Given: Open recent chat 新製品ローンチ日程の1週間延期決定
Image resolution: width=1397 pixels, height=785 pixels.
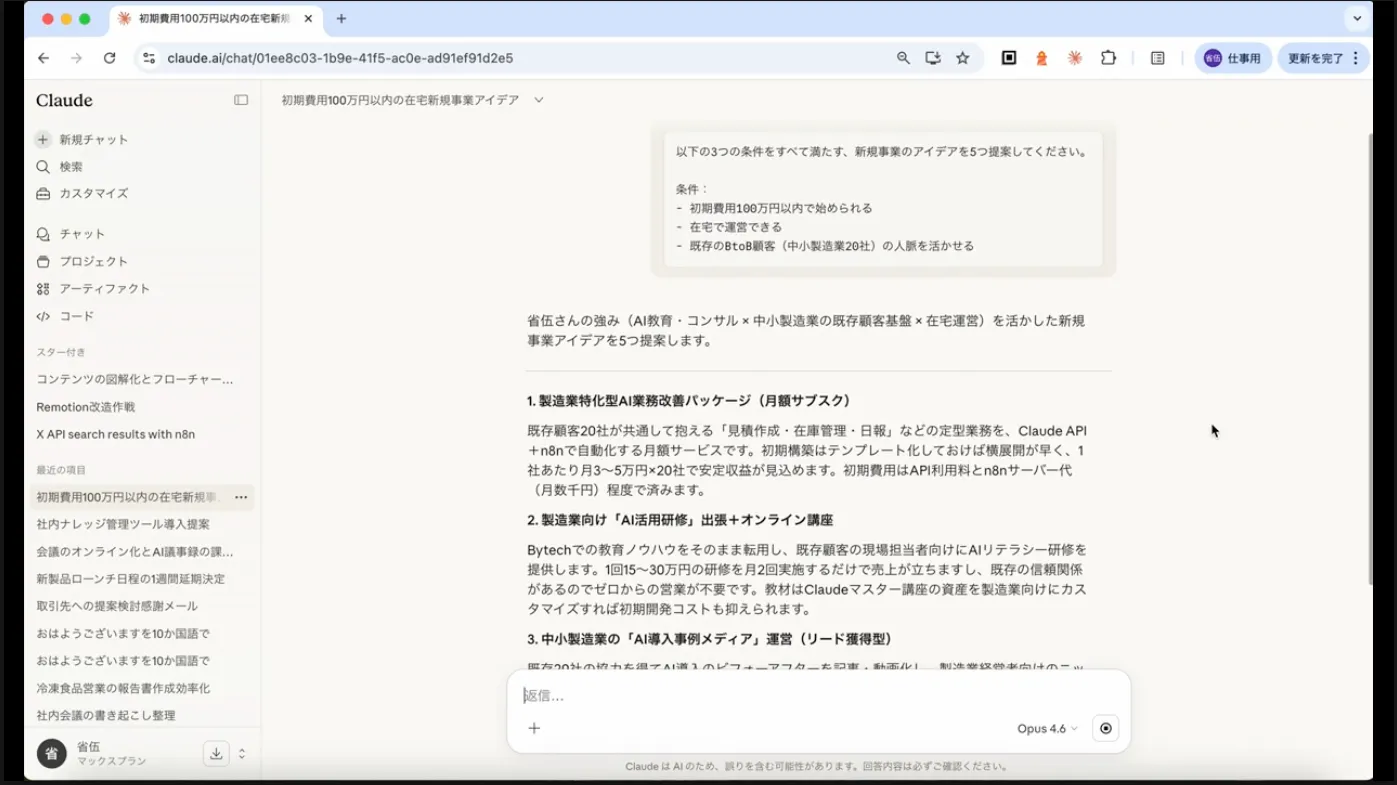Looking at the screenshot, I should point(131,579).
